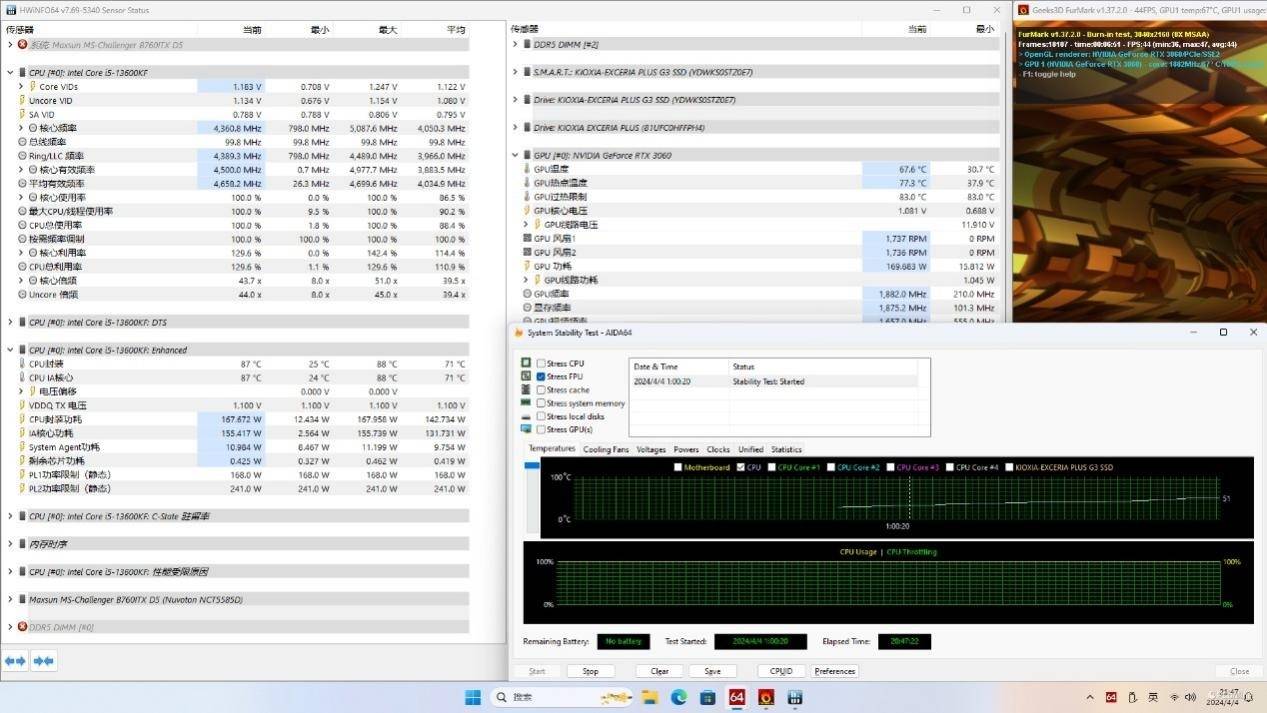Expand the CPU [#0] DTS section
The image size is (1267, 713).
10,322
